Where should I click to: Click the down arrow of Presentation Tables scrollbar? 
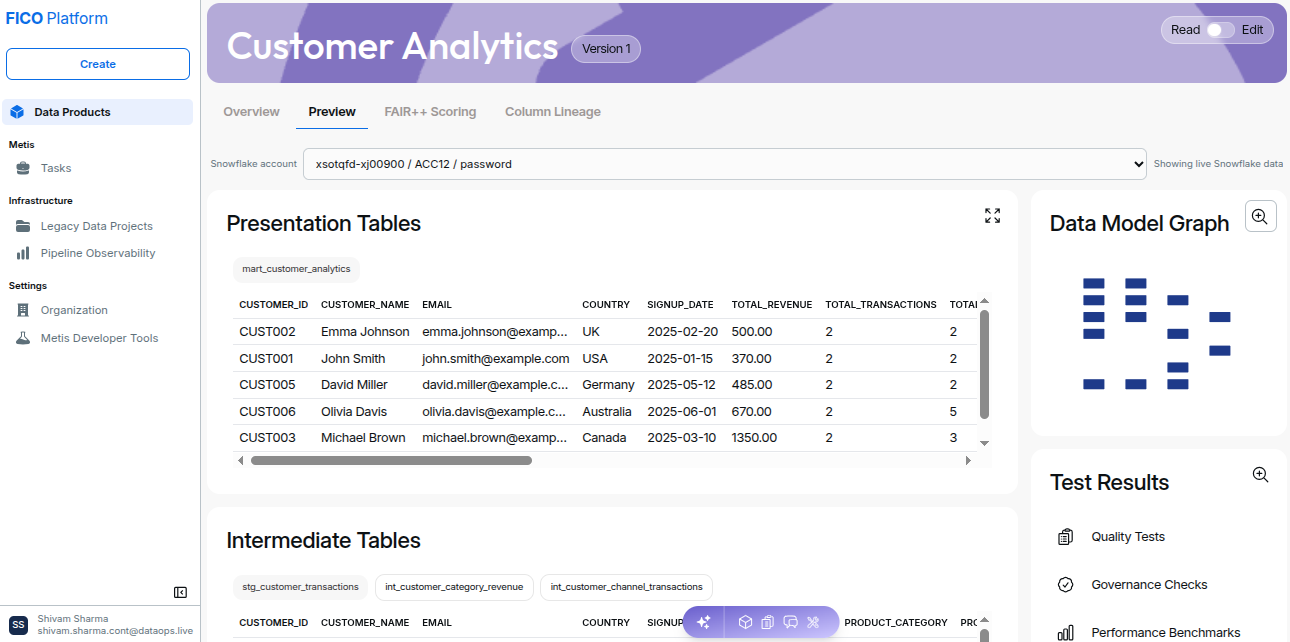click(984, 442)
